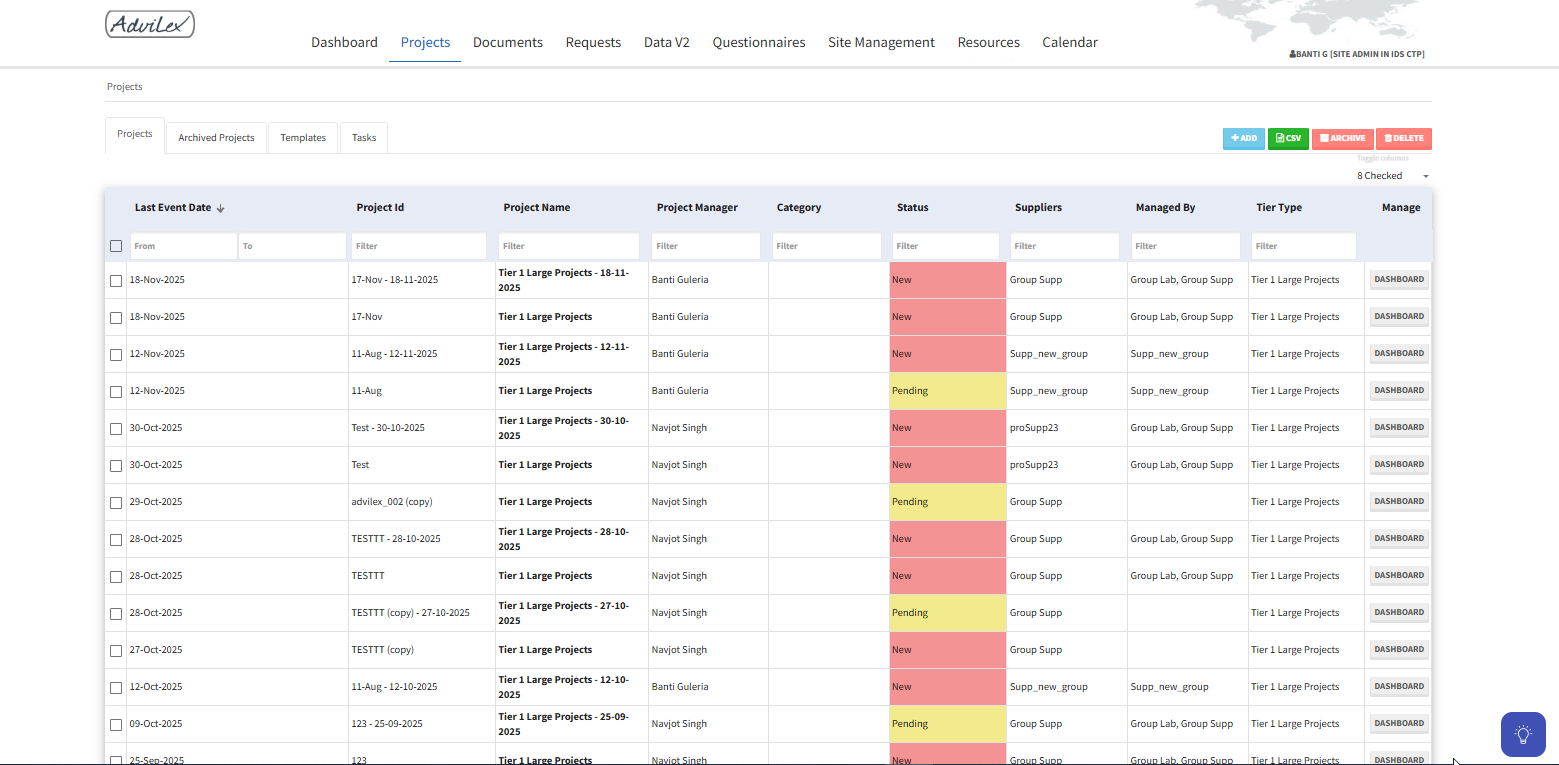
Task: Expand the 8 Checked toggle columns dropdown
Action: coord(1392,176)
